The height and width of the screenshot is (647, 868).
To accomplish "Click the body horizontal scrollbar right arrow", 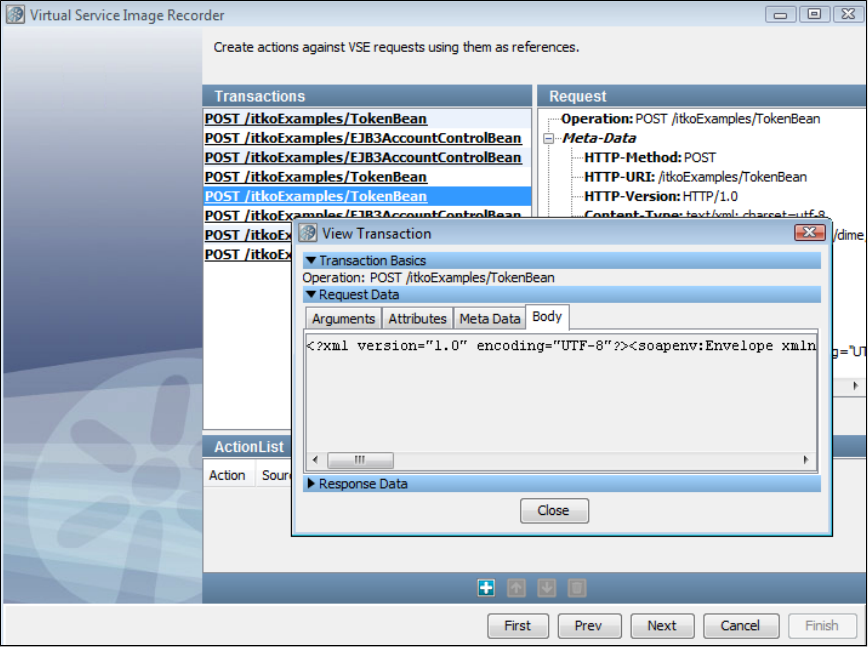I will click(x=805, y=460).
